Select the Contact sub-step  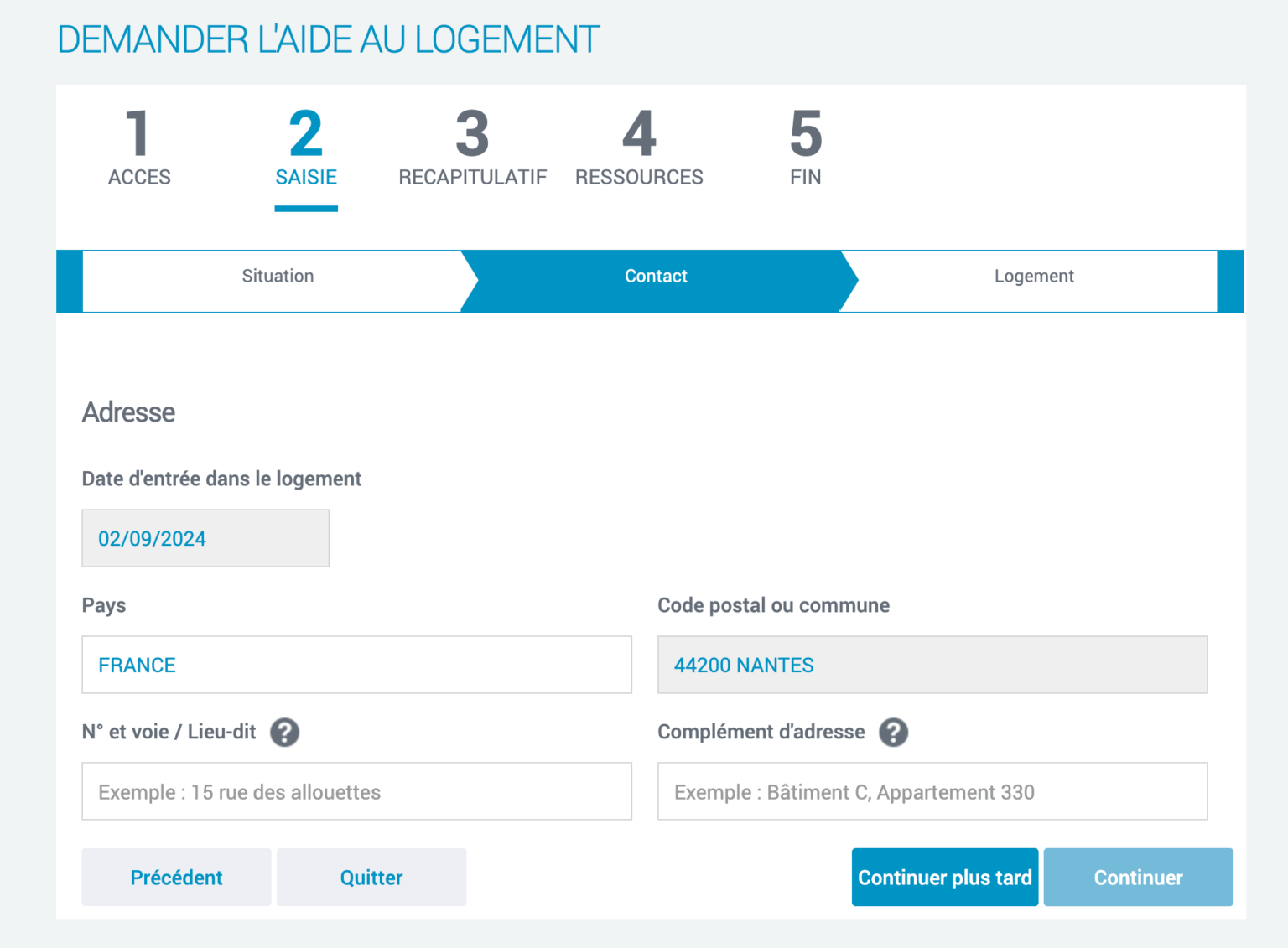tap(656, 277)
